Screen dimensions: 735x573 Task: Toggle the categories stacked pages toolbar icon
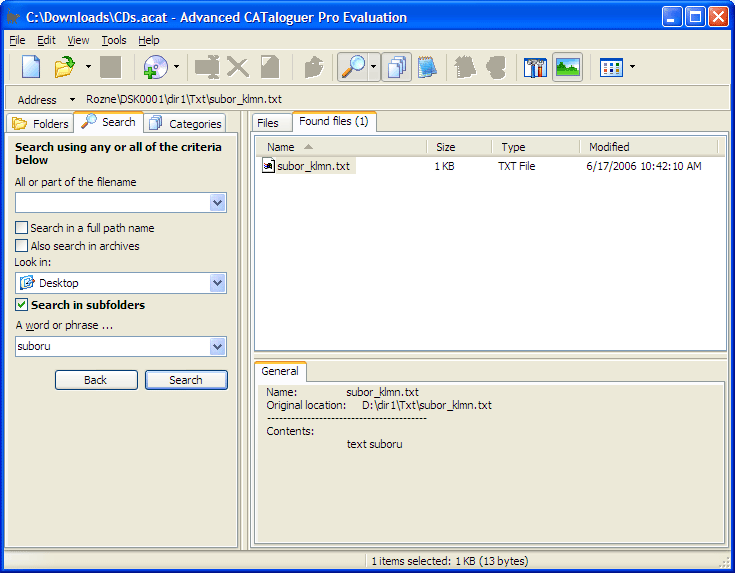coord(397,67)
